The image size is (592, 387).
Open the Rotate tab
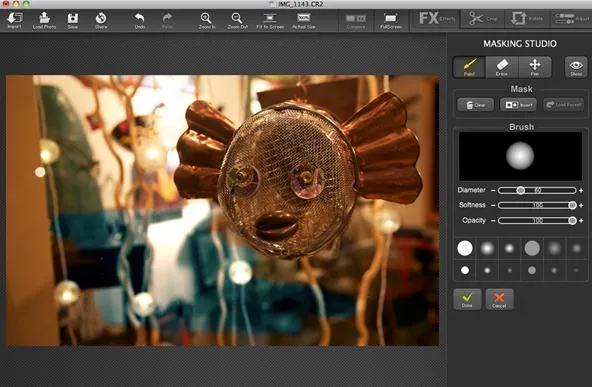click(526, 19)
